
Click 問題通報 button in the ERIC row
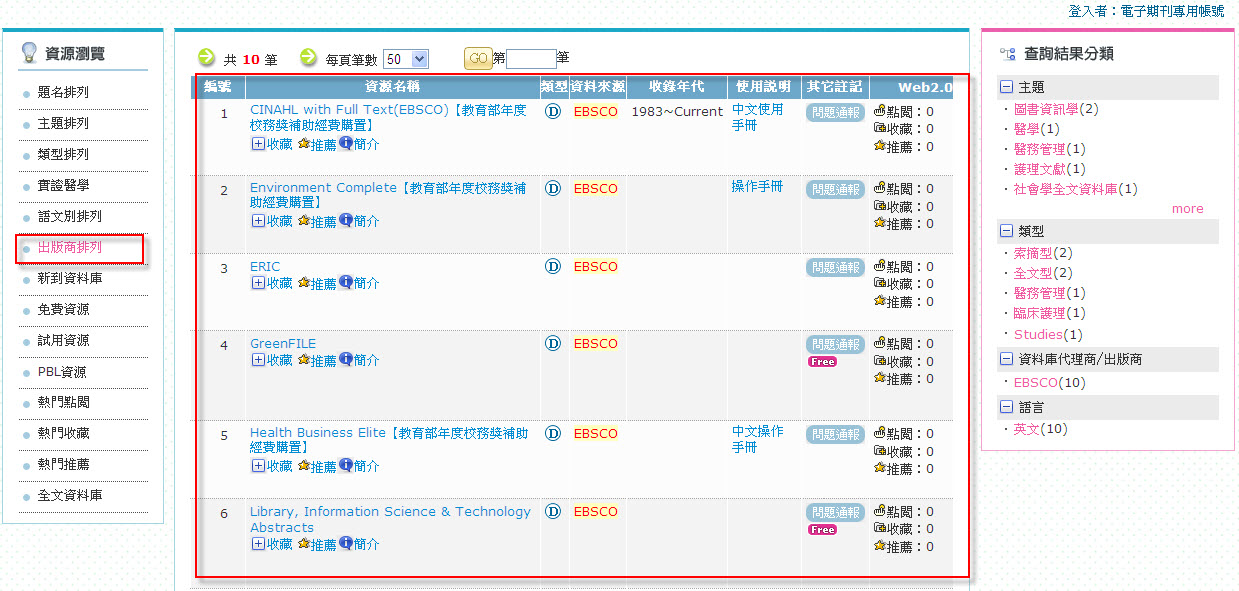pos(835,267)
